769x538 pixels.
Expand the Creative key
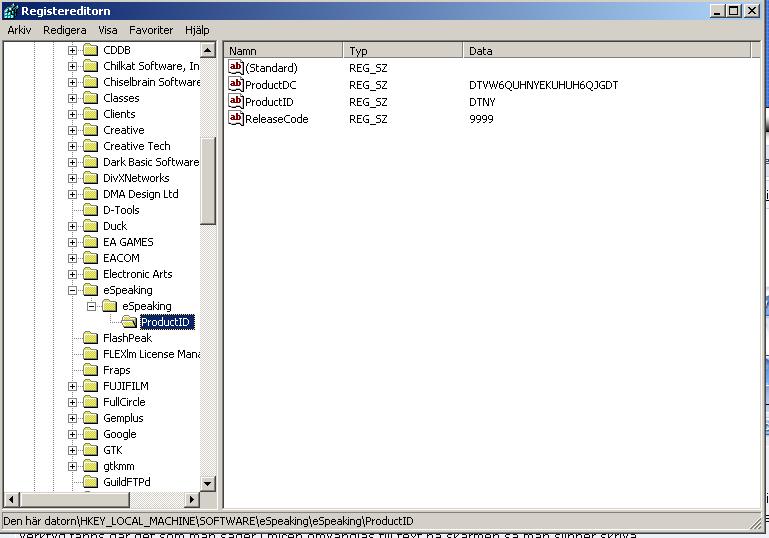coord(73,130)
